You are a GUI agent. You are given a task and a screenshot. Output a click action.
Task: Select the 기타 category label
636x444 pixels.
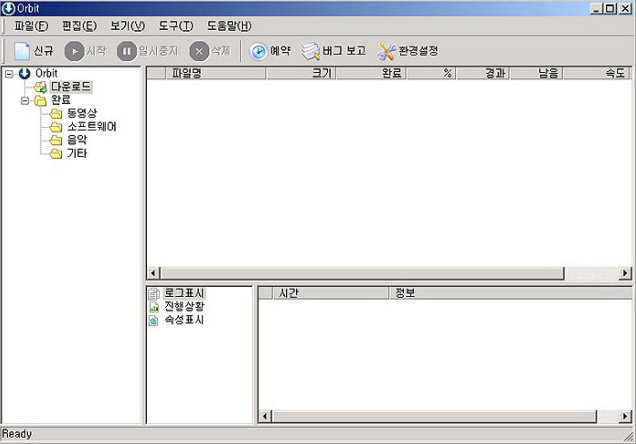[x=77, y=154]
